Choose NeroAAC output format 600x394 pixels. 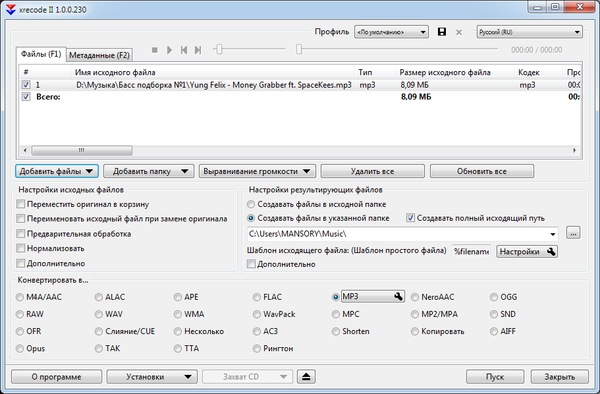point(414,297)
